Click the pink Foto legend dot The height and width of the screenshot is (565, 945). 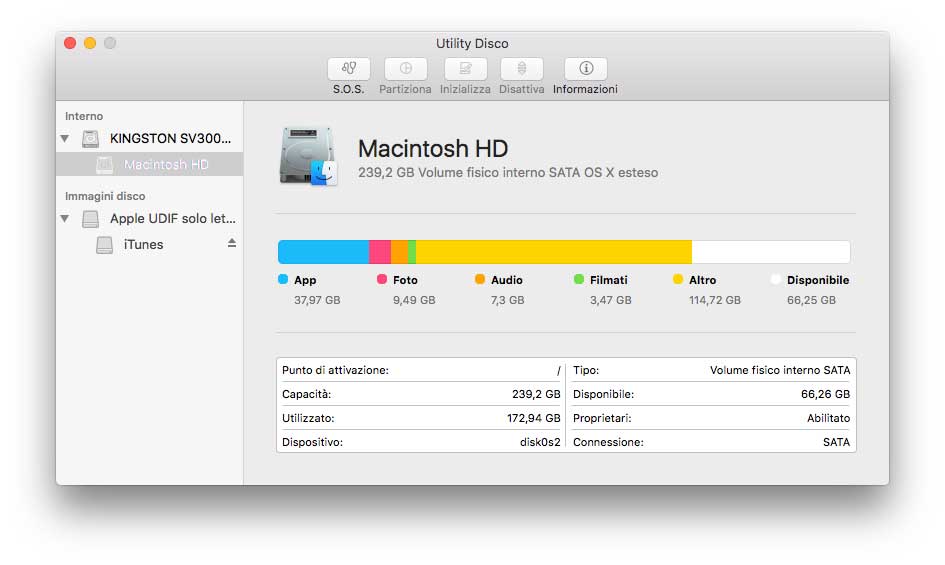[x=382, y=280]
